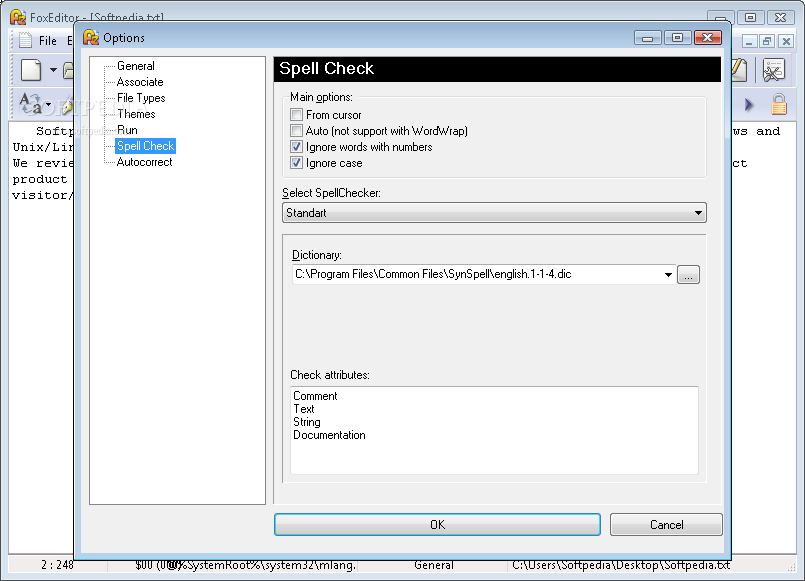This screenshot has height=581, width=805.
Task: Select Autocorrect in the options tree
Action: click(x=144, y=162)
